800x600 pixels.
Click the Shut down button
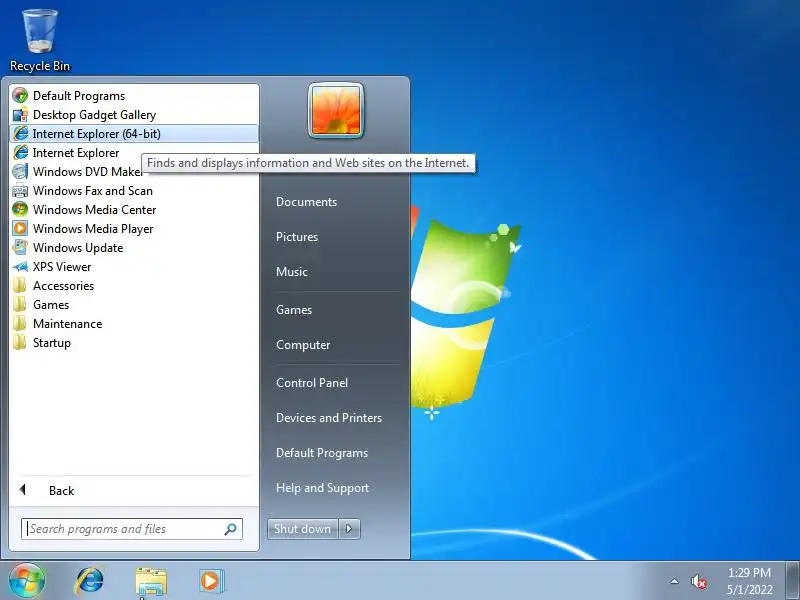click(x=302, y=529)
